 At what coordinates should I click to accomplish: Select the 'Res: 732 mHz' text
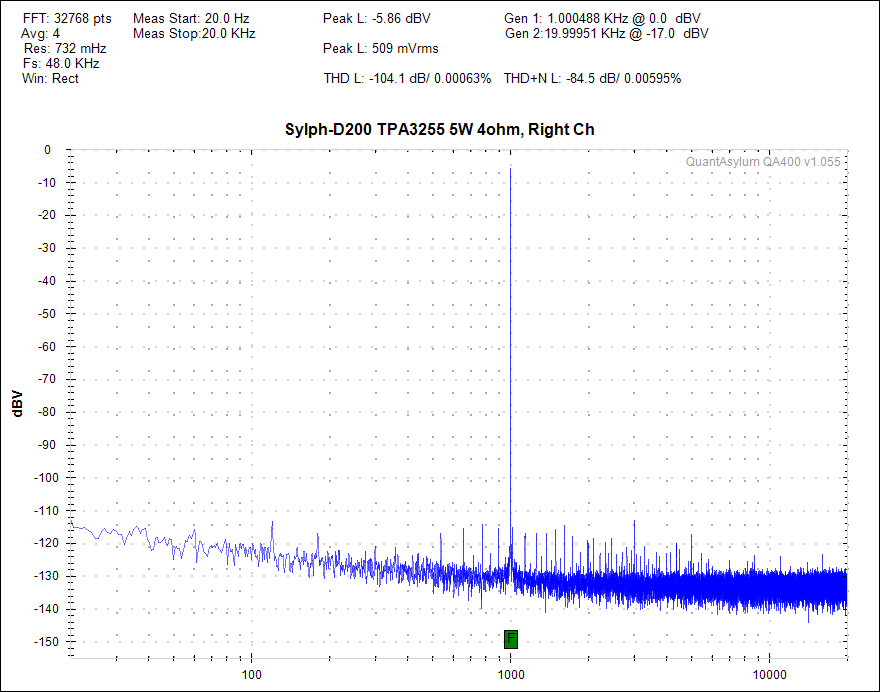coord(65,49)
